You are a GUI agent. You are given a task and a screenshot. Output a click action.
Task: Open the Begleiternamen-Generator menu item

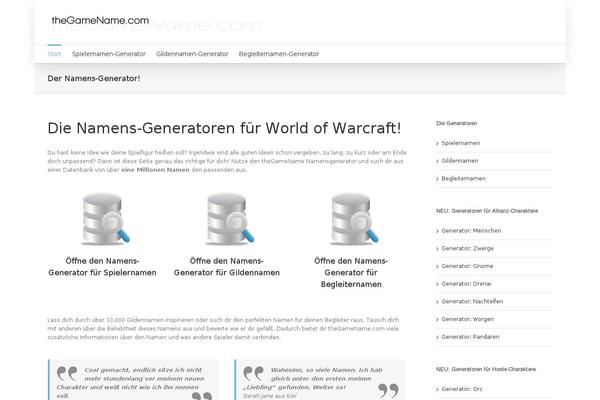click(x=279, y=54)
